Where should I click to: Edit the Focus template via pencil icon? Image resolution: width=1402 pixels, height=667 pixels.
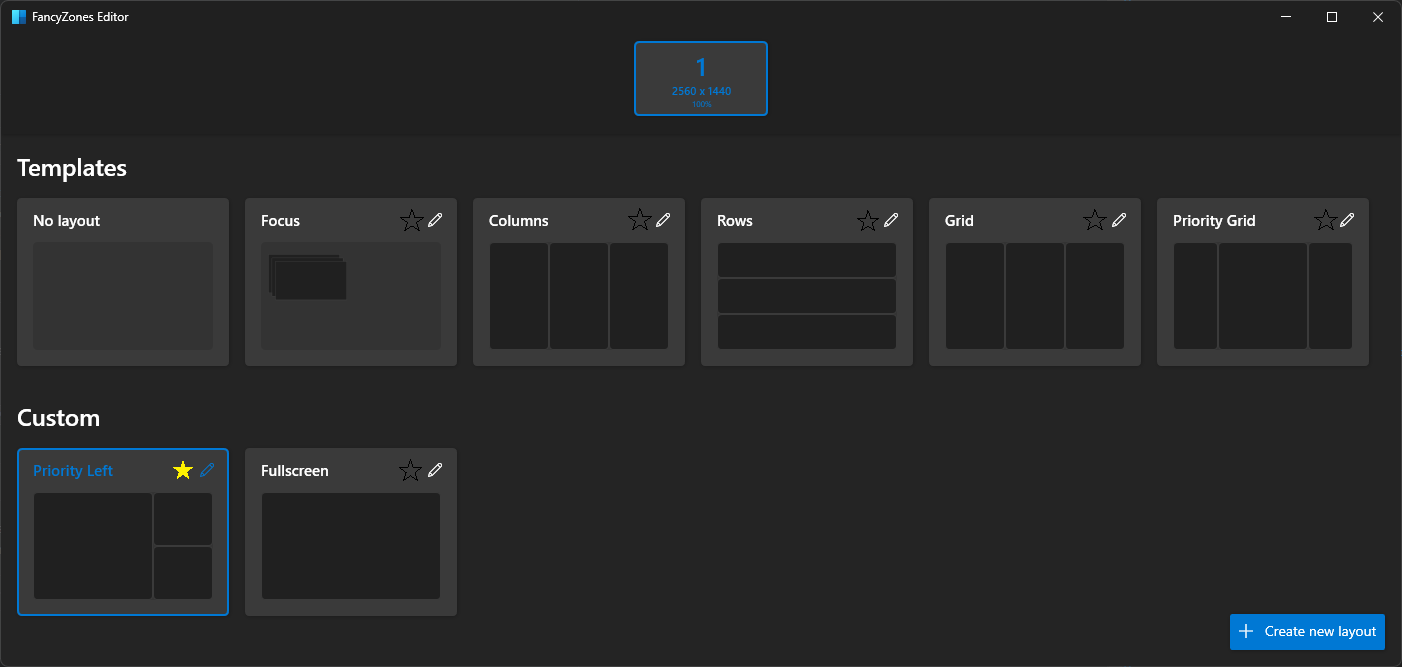435,220
